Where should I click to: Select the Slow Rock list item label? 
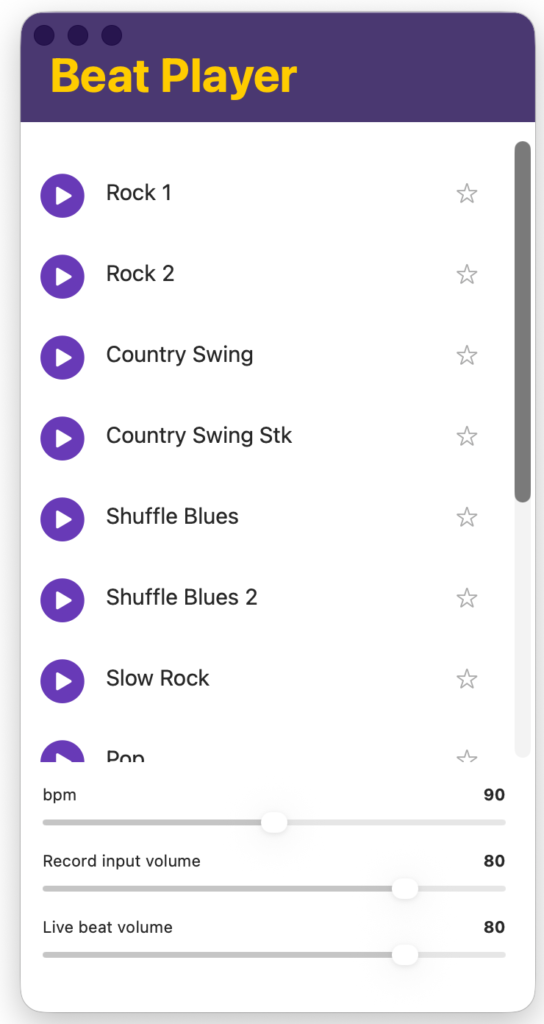point(158,678)
